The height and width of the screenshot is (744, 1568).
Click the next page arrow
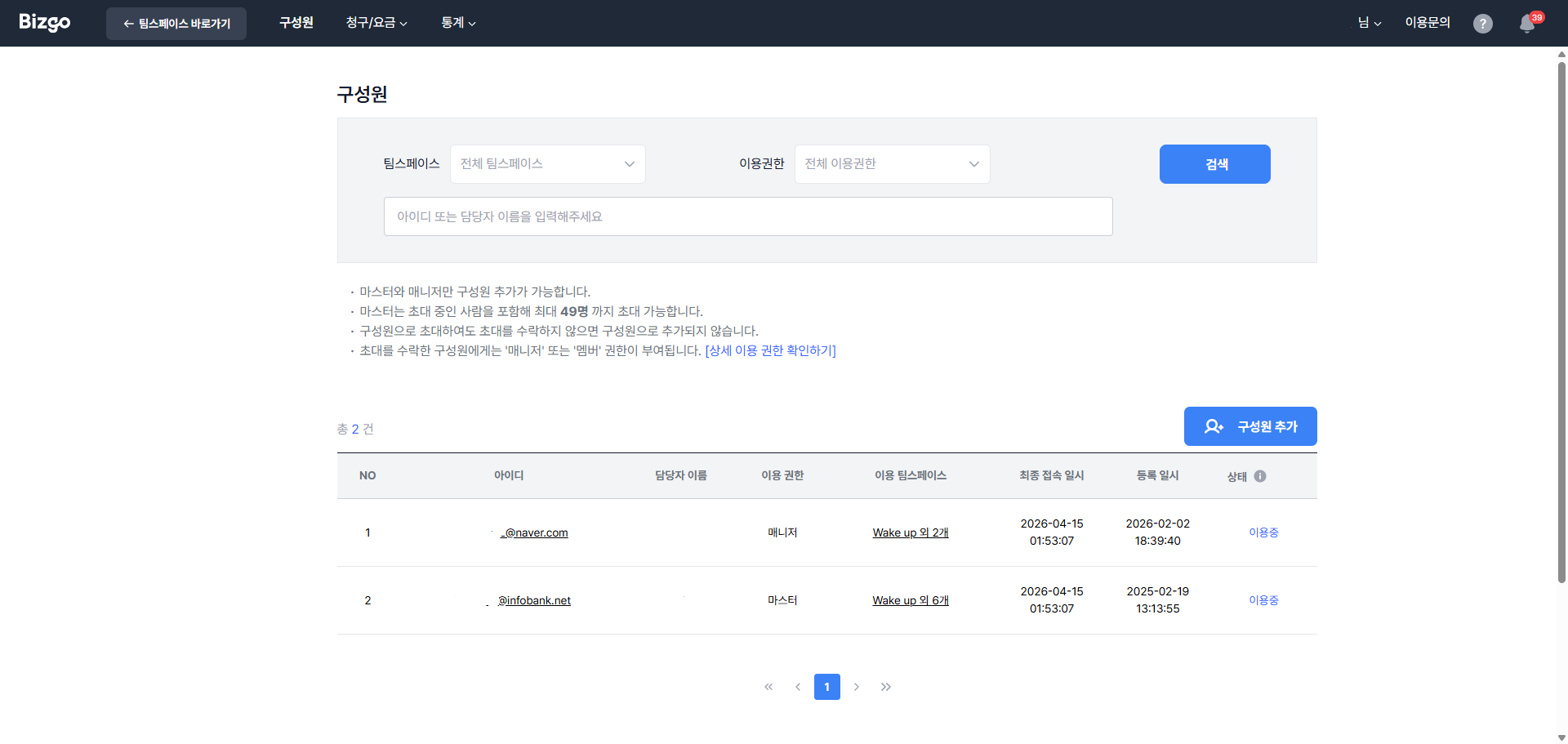coord(857,687)
